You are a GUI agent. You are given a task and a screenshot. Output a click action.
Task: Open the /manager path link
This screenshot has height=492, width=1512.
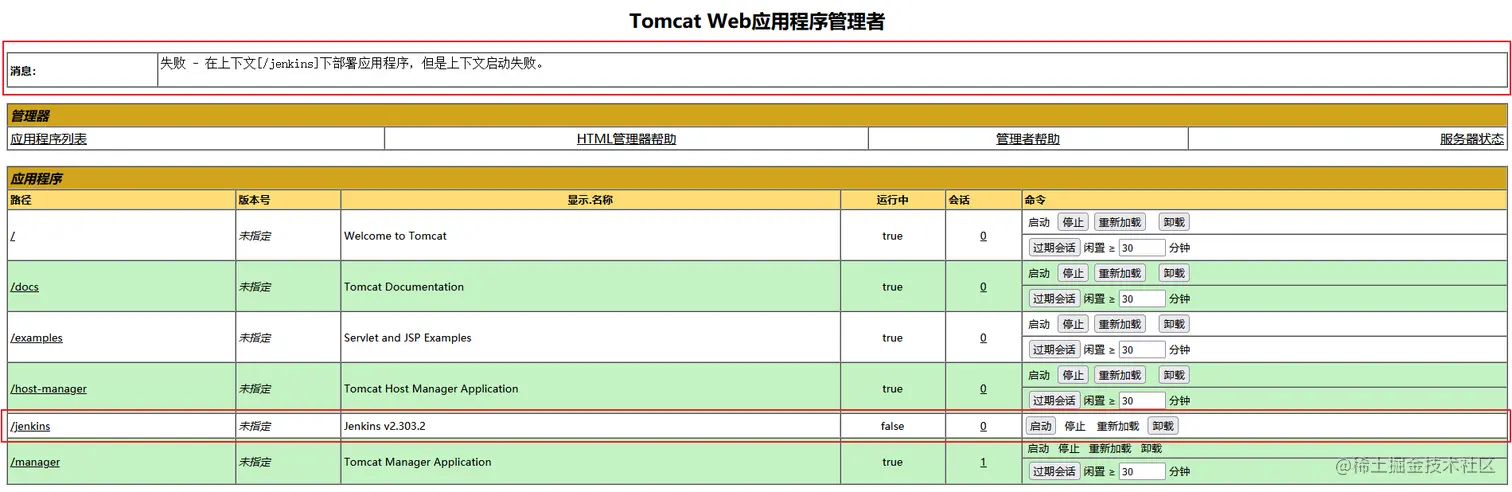pyautogui.click(x=35, y=462)
